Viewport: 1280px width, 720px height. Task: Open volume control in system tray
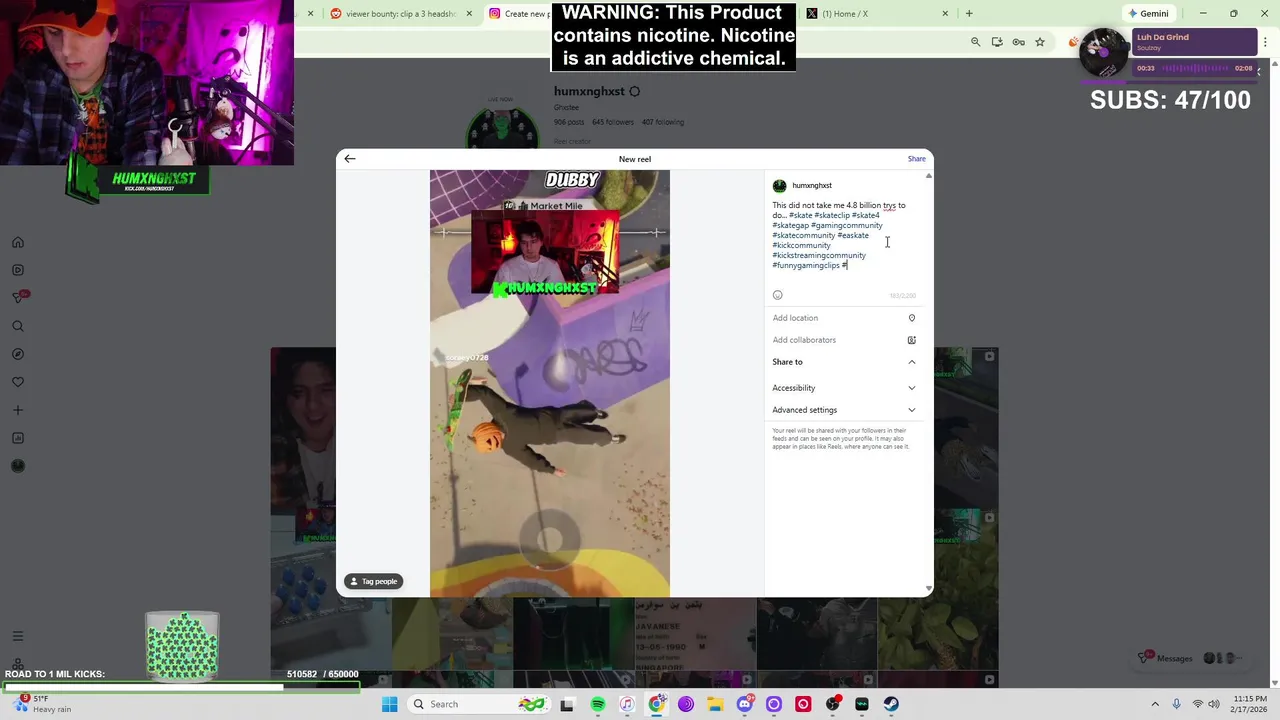tap(1214, 704)
